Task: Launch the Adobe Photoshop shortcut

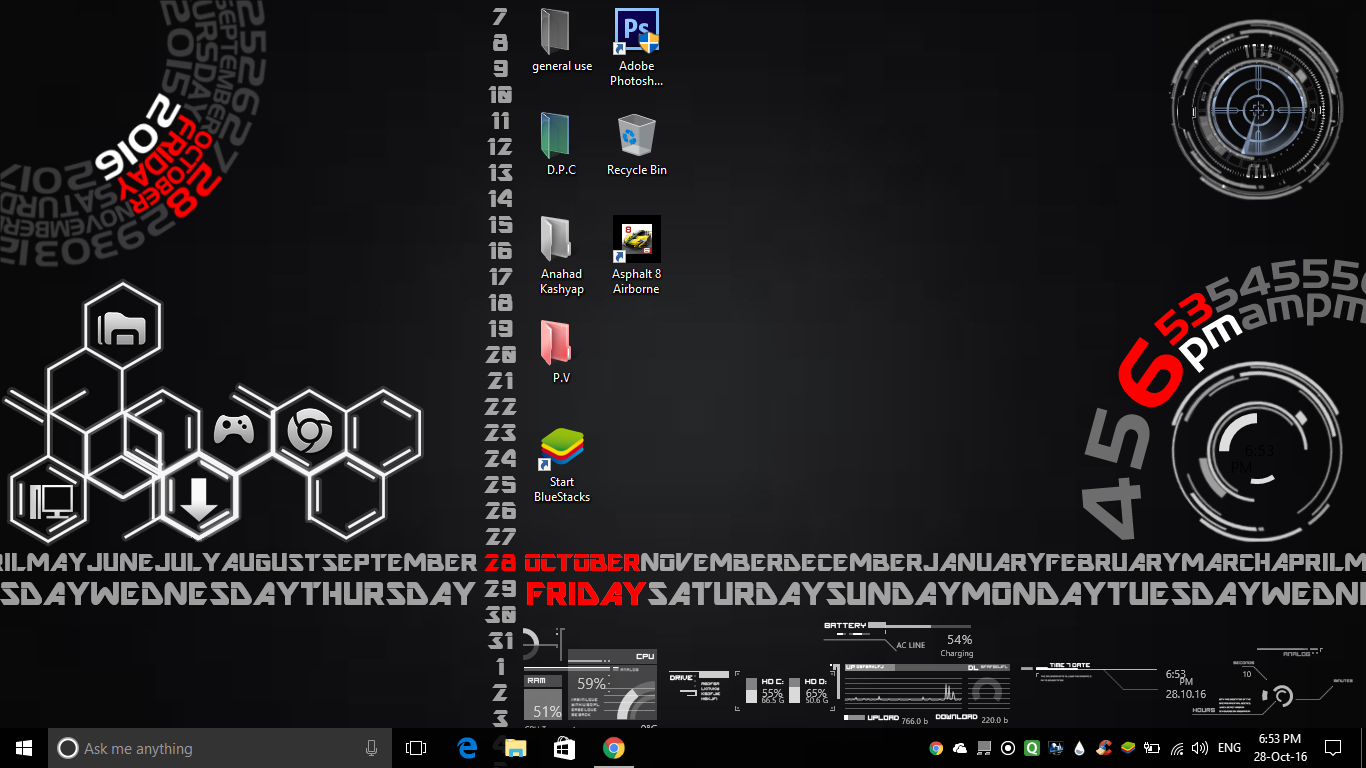Action: (x=637, y=47)
